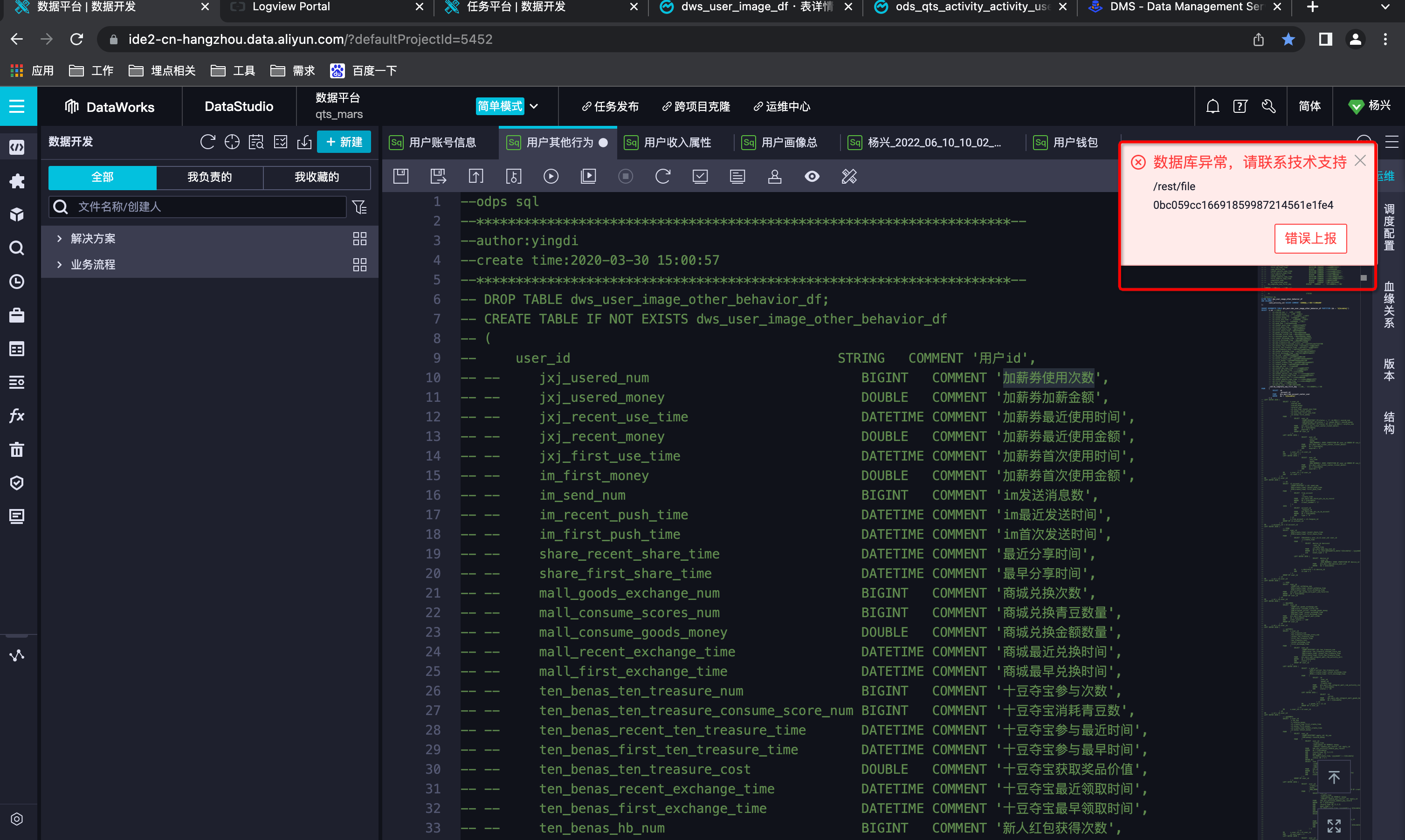Open the 任务发布 link
Screen dimensions: 1405x840
[x=610, y=106]
